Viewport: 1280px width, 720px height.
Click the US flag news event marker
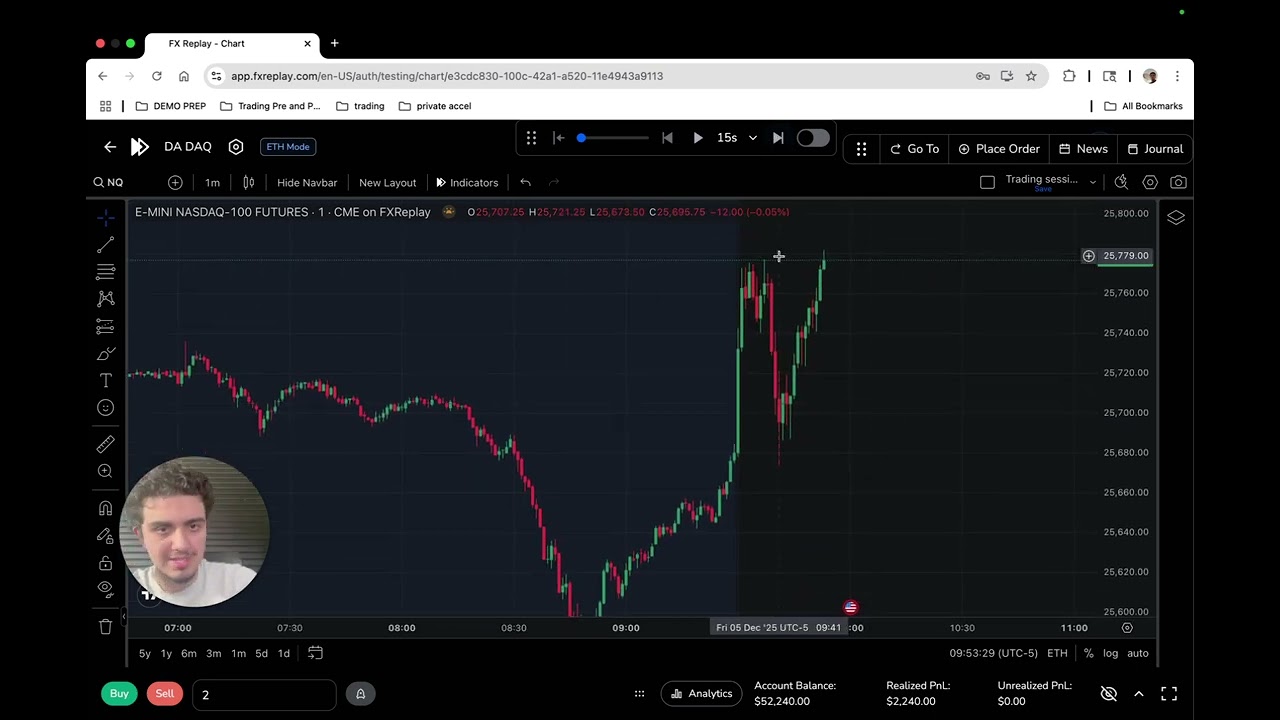pos(850,607)
